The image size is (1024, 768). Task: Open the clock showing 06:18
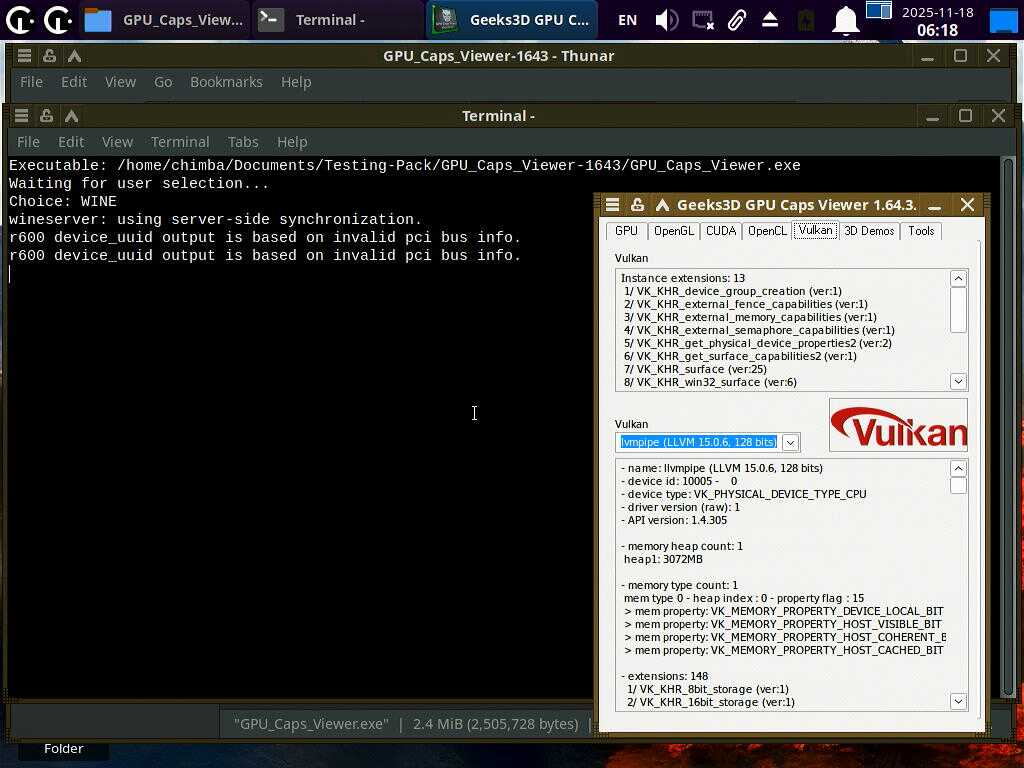point(937,21)
